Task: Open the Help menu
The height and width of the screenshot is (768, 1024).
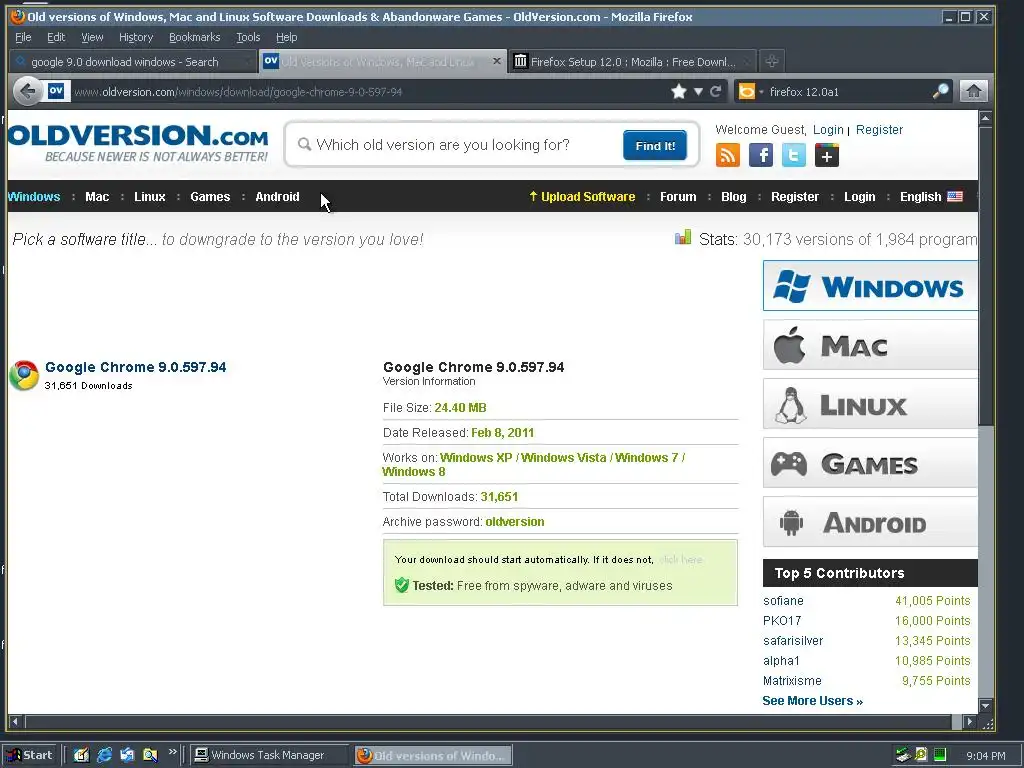Action: pyautogui.click(x=286, y=37)
